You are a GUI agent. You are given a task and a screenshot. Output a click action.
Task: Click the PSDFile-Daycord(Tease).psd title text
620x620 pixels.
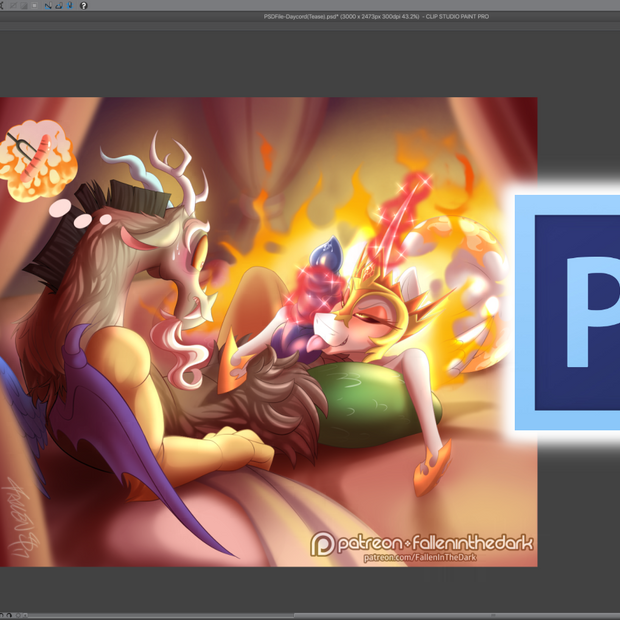point(376,17)
